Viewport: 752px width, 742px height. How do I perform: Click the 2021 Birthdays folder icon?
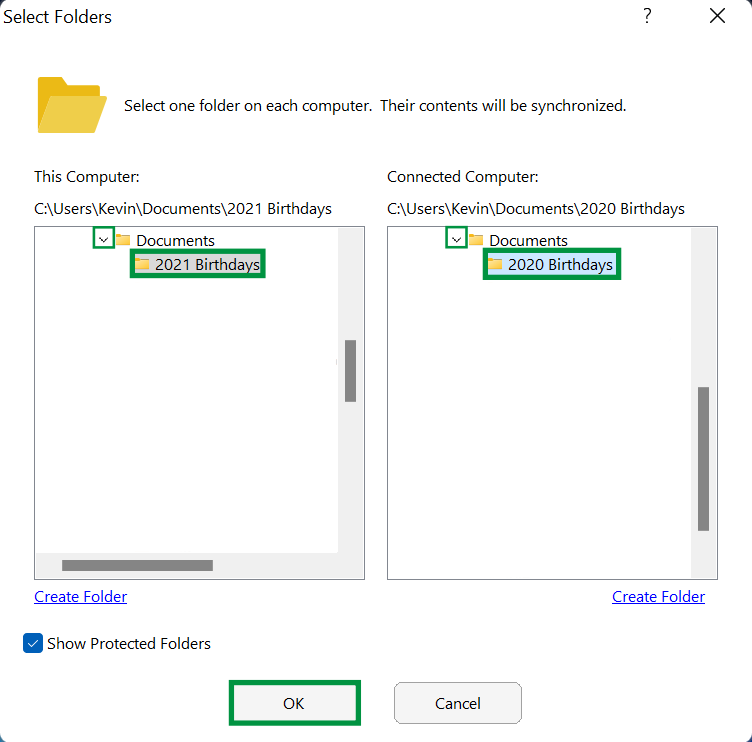point(142,264)
